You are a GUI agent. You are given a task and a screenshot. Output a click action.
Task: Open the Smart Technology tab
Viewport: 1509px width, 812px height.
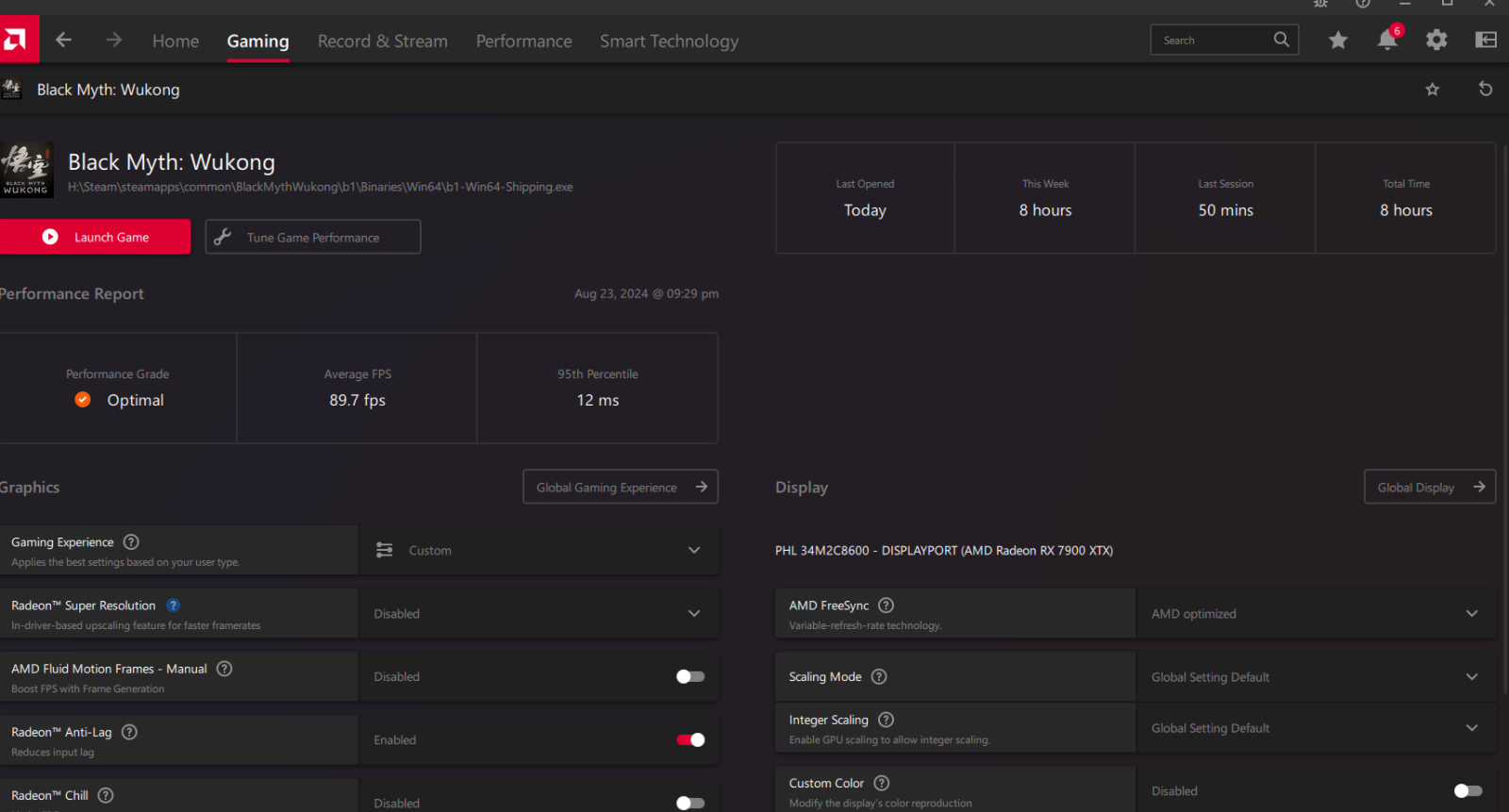669,41
